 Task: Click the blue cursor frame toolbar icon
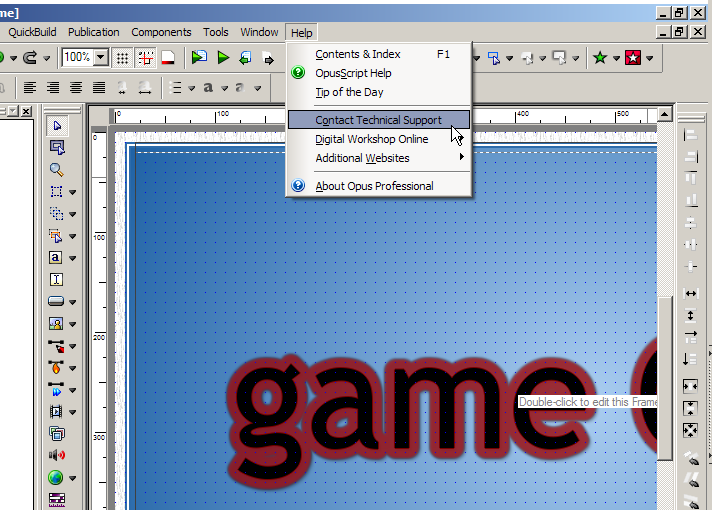494,58
